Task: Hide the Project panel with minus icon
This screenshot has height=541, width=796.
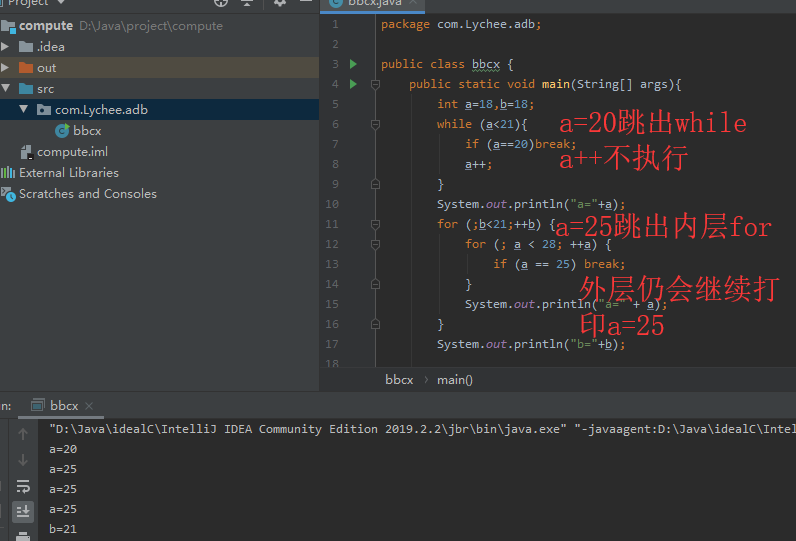Action: 306,2
